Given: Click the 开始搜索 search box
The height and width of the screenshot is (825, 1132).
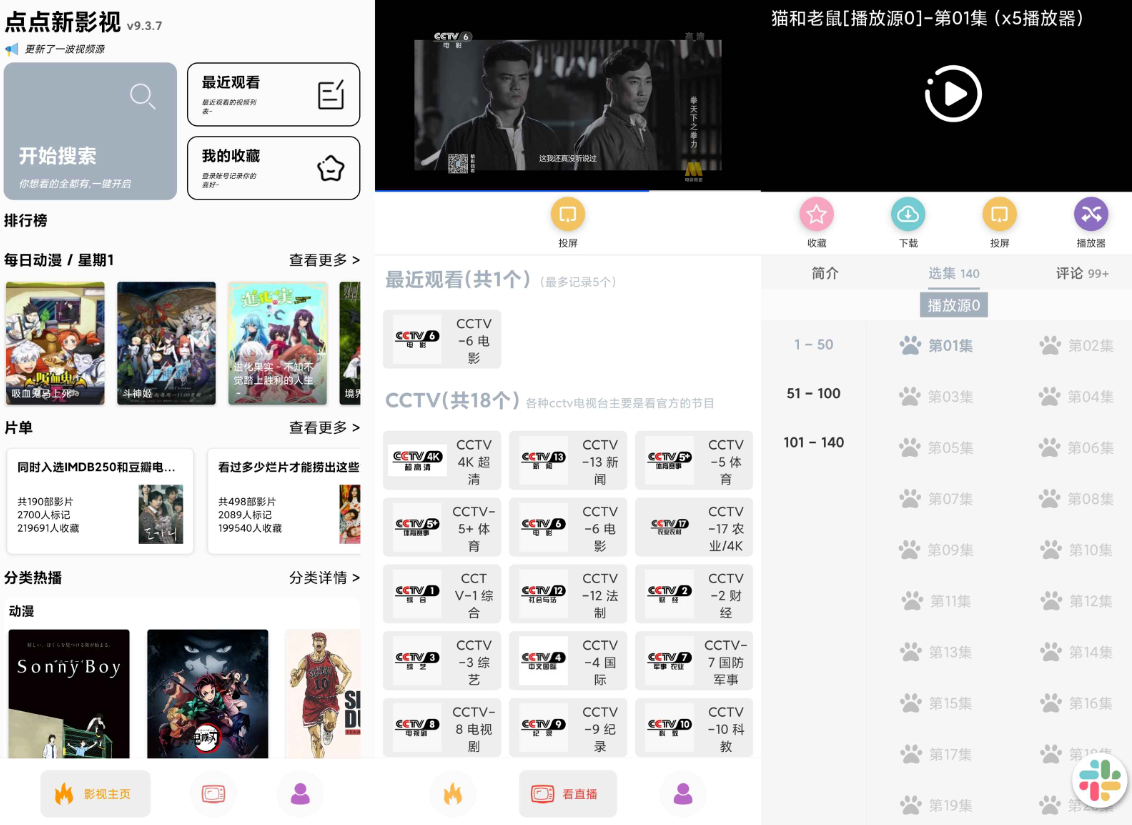Looking at the screenshot, I should point(90,131).
